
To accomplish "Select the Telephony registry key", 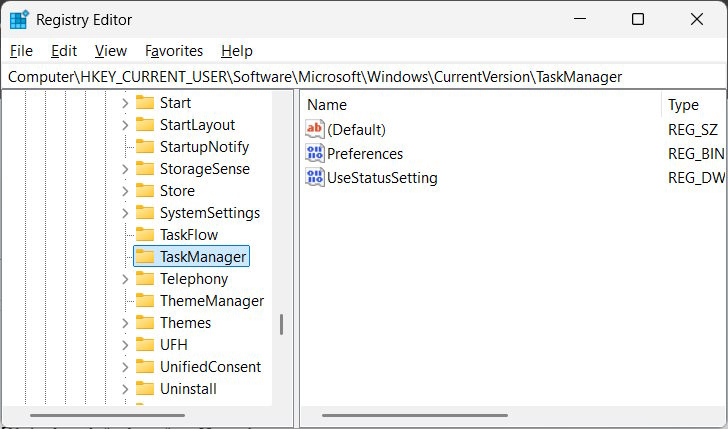I will (194, 279).
